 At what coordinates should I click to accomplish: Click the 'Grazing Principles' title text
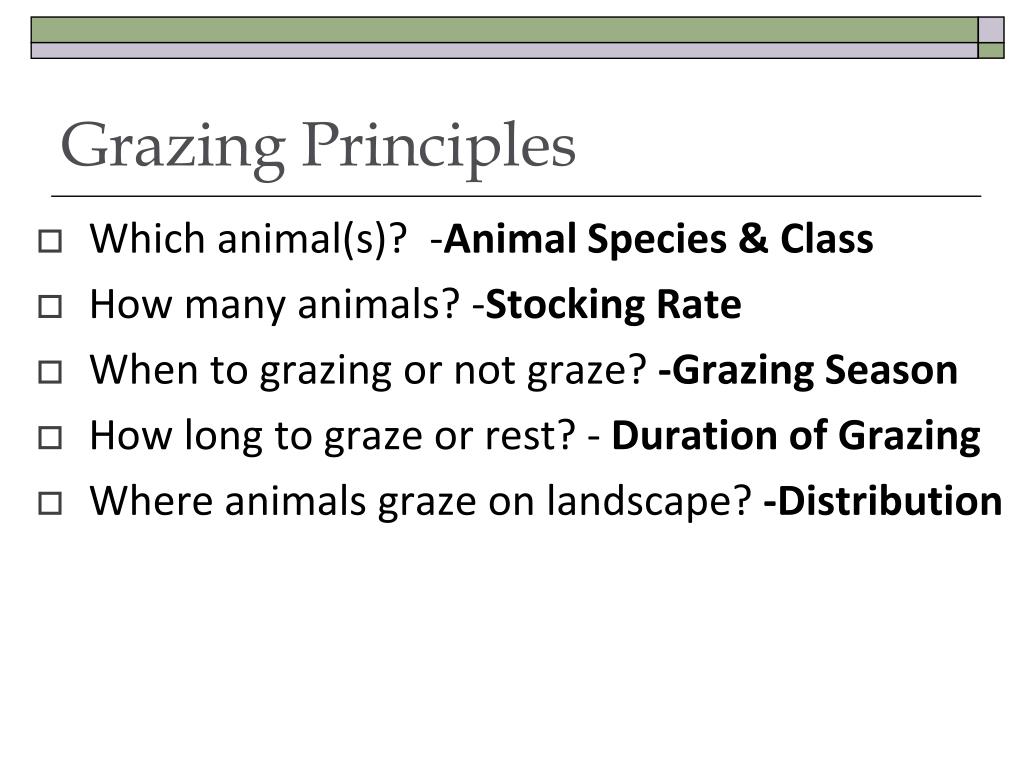318,149
